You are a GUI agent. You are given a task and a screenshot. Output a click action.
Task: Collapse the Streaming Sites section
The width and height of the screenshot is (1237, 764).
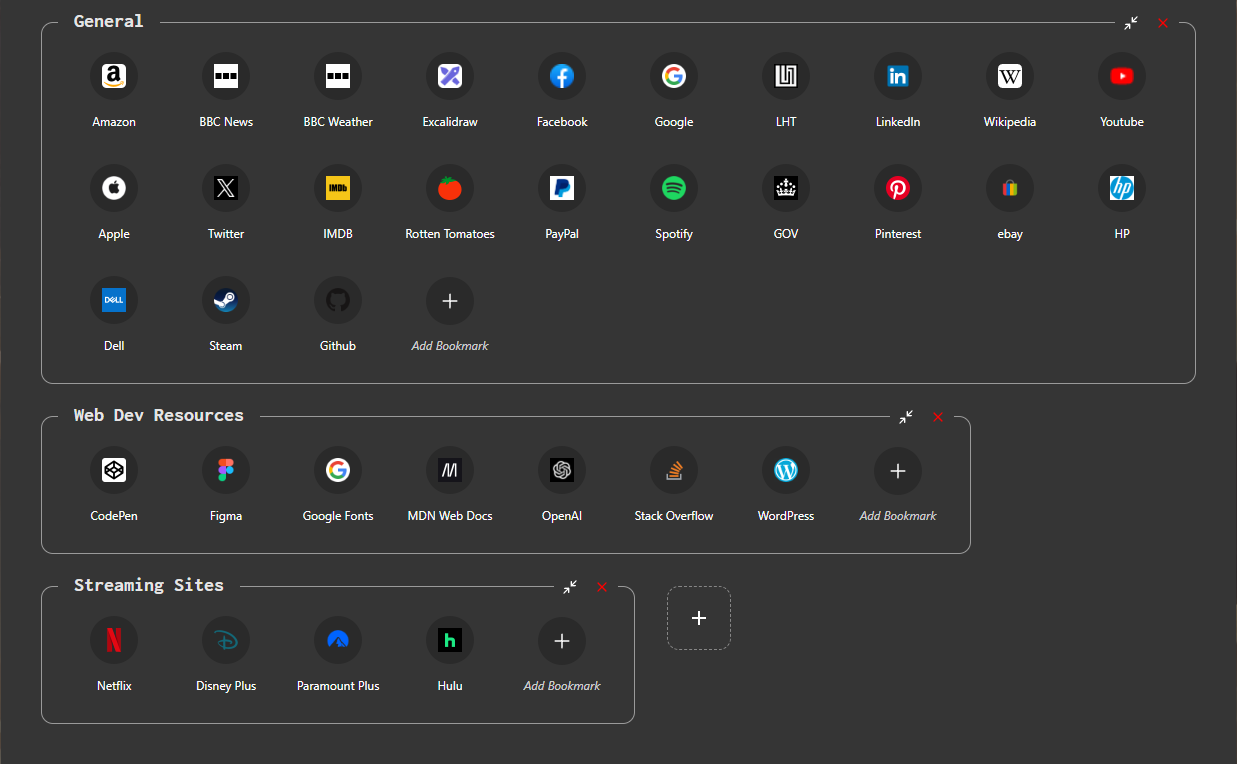570,587
